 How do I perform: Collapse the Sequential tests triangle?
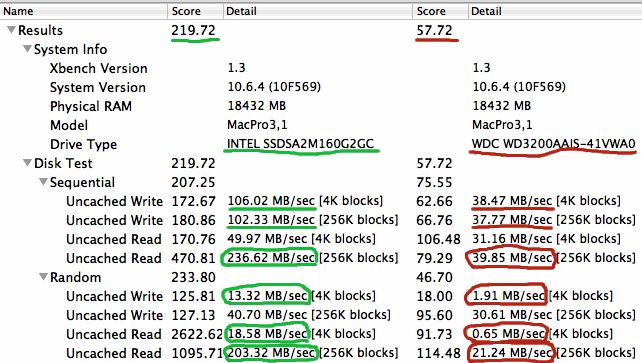point(43,182)
